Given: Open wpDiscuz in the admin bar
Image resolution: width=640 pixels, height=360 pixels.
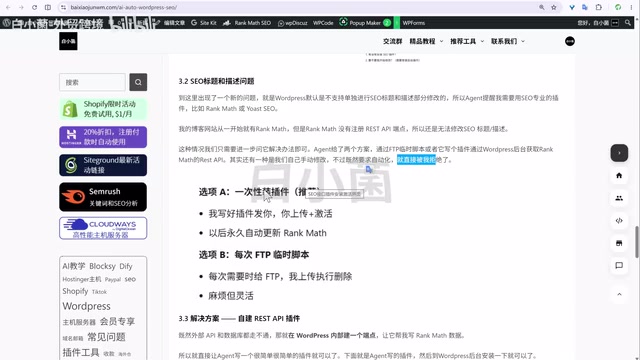Looking at the screenshot, I should 293,23.
